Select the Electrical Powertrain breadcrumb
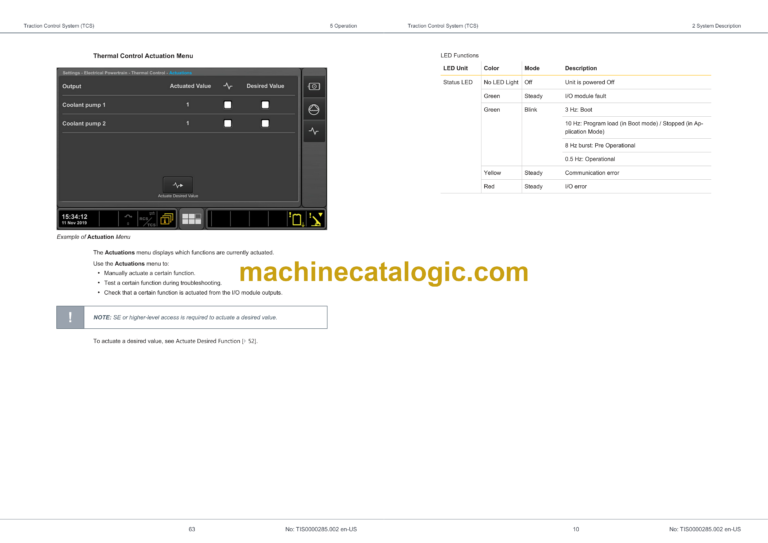Viewport: 768px width, 543px height. coord(105,73)
